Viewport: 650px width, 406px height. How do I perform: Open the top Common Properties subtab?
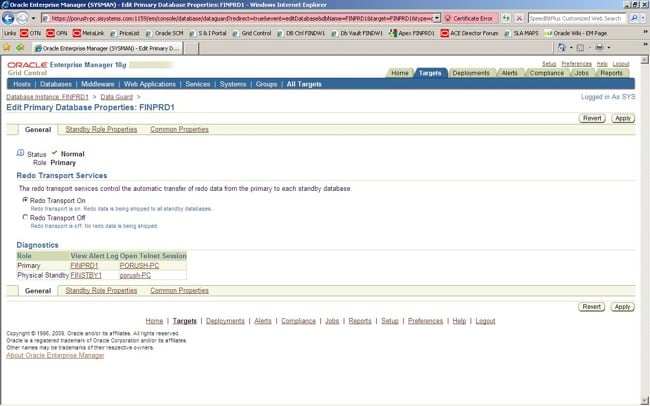click(x=179, y=129)
